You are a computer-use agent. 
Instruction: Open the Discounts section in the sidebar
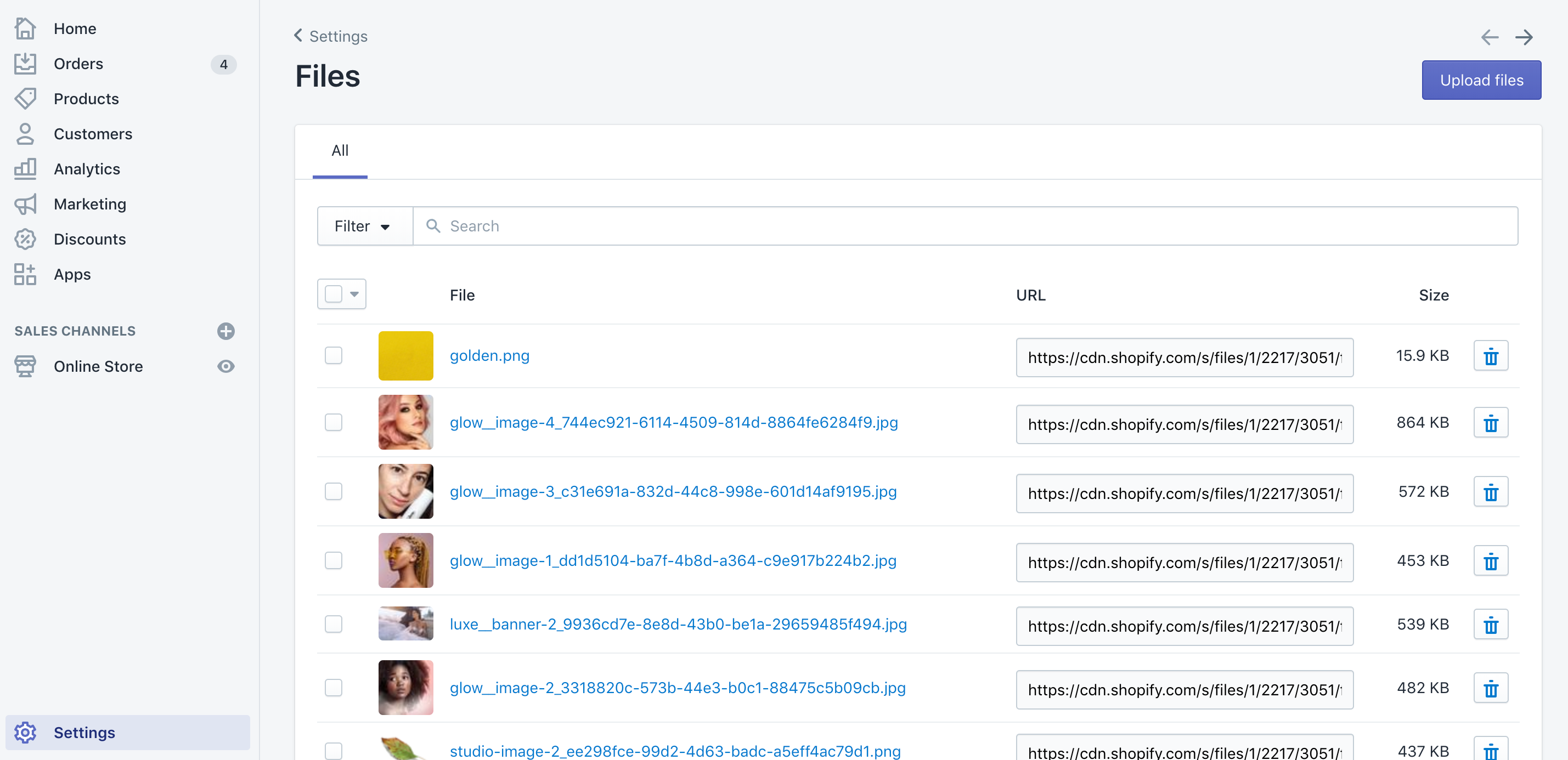(x=89, y=239)
